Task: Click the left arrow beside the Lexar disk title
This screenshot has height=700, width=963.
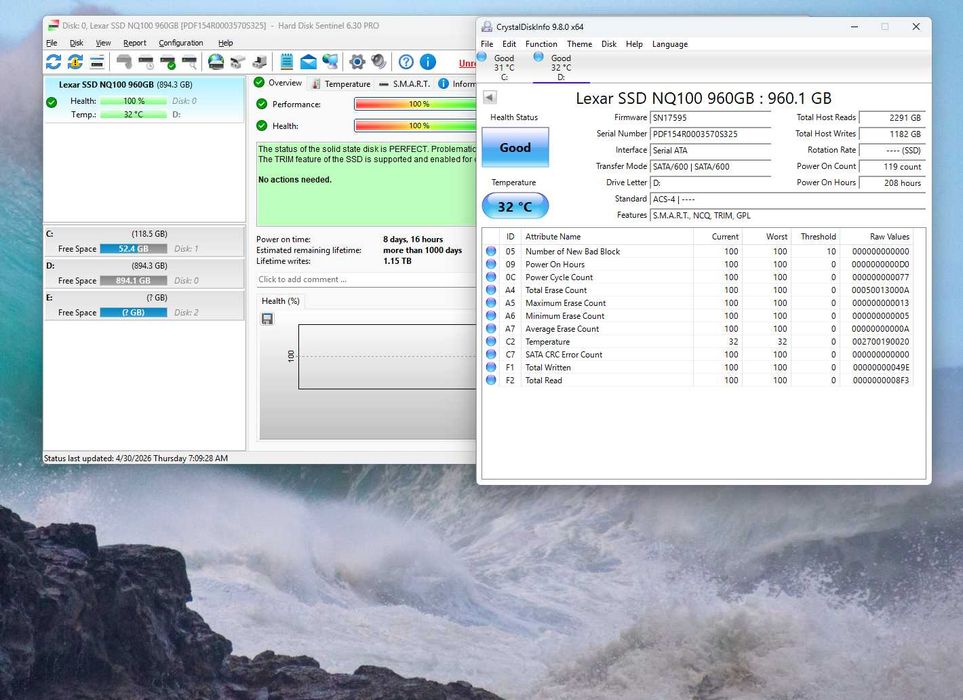Action: [x=489, y=98]
